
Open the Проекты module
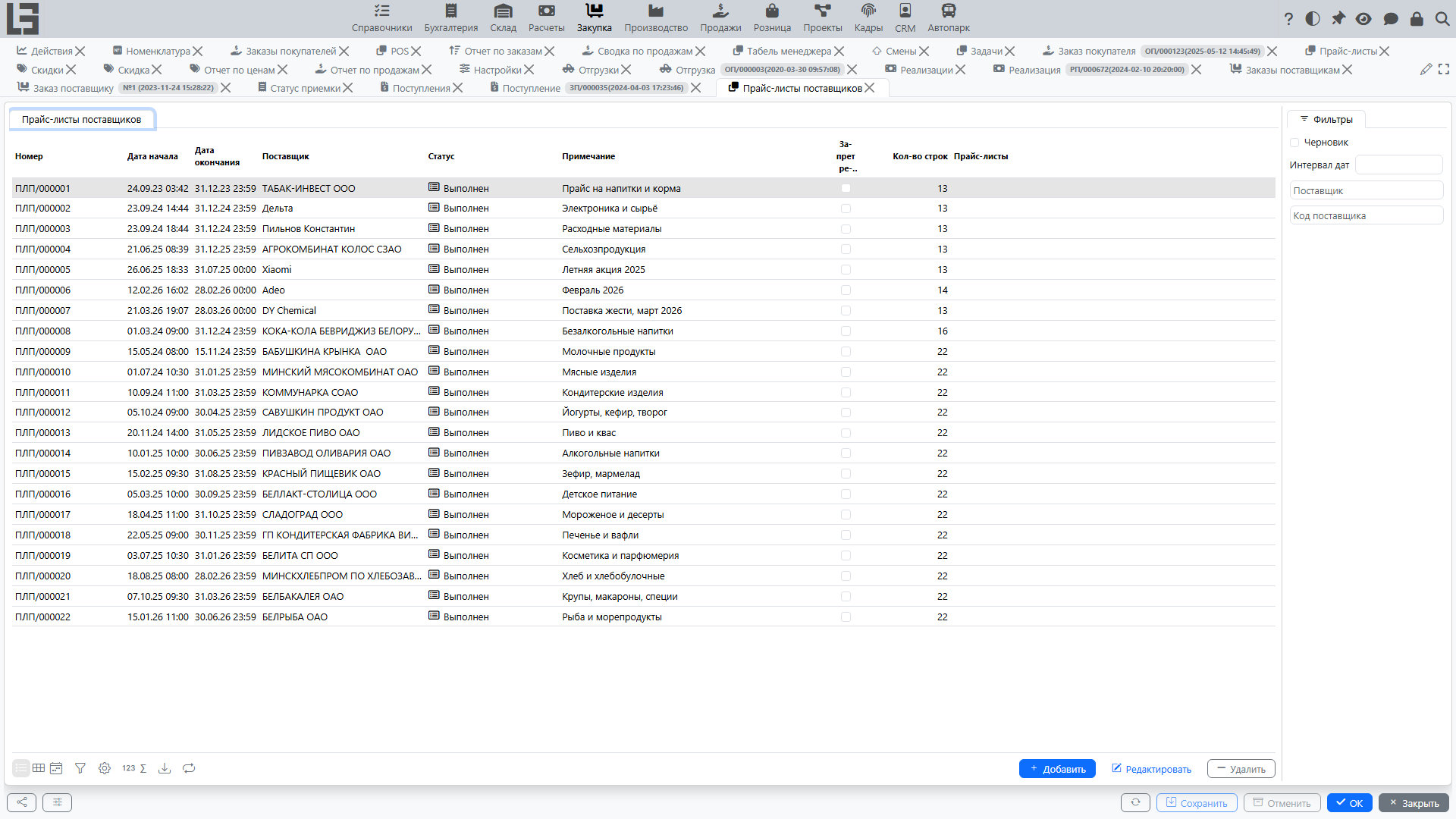[x=823, y=19]
